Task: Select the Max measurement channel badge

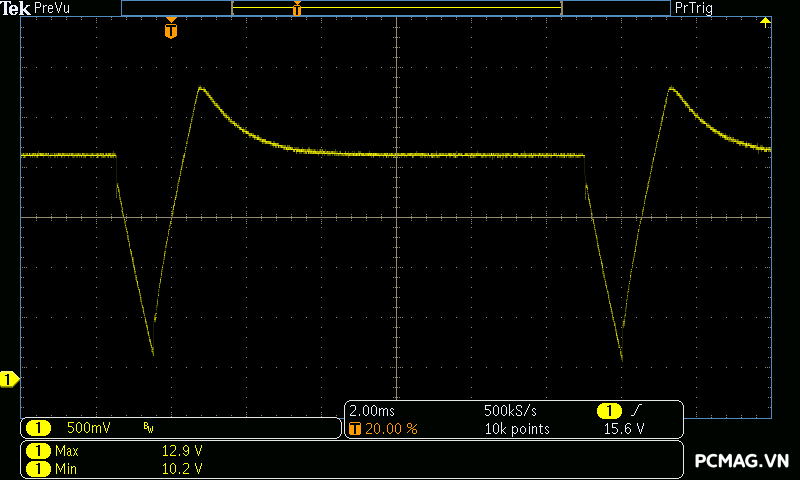Action: [x=37, y=451]
